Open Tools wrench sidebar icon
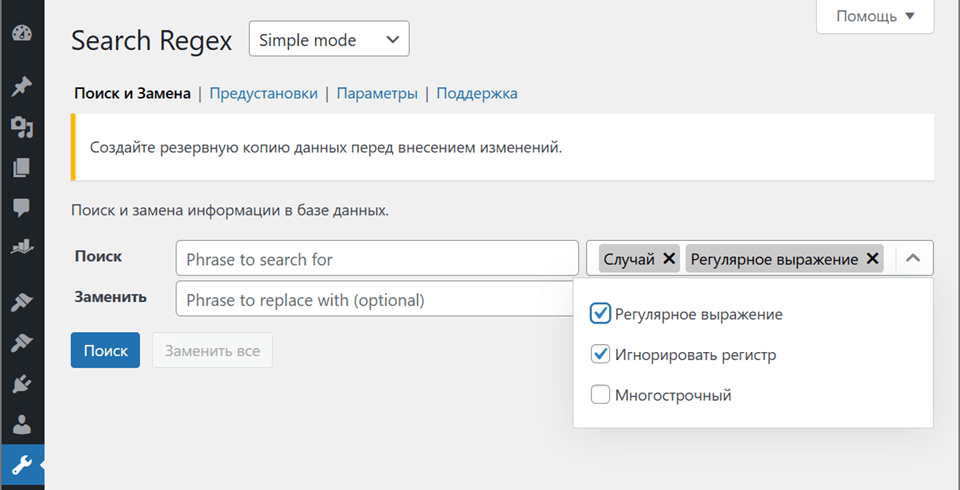960x490 pixels. pyautogui.click(x=22, y=466)
